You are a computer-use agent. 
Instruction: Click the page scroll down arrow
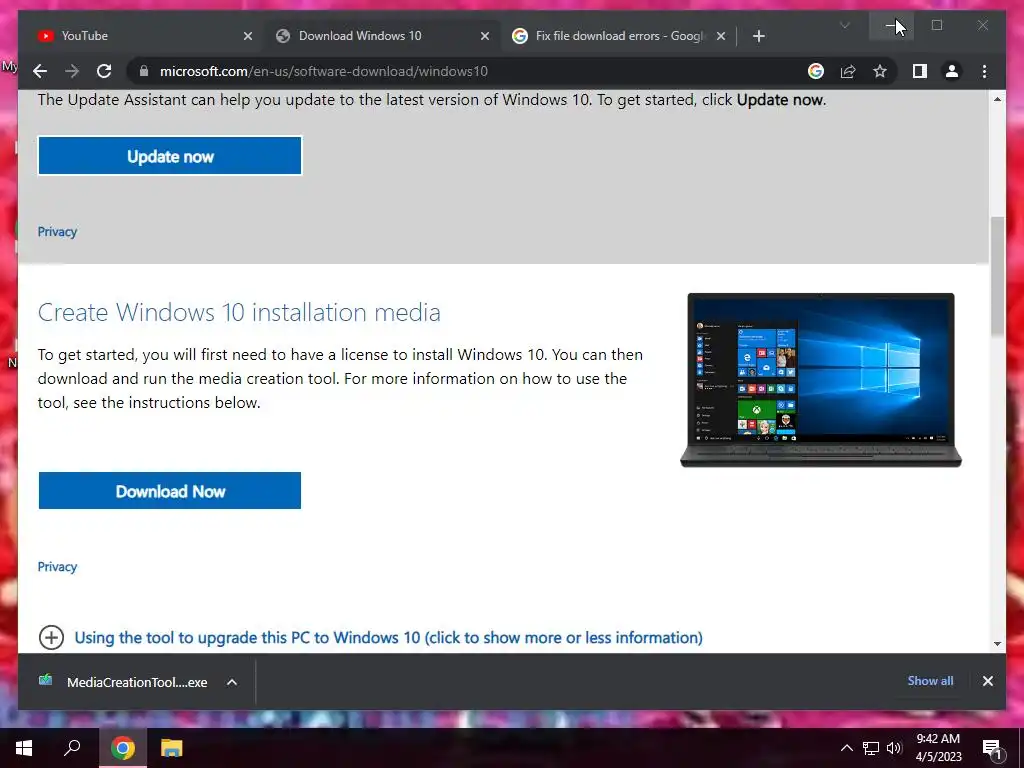click(997, 644)
